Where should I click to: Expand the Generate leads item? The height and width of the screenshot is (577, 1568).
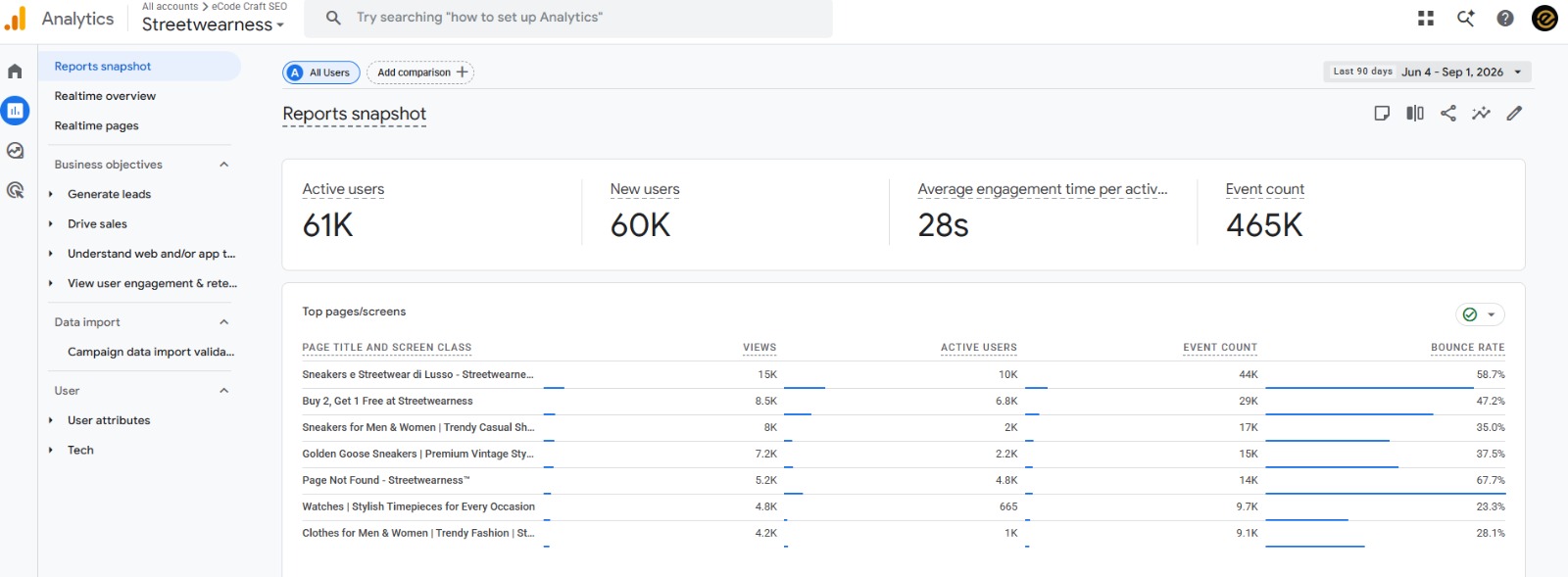point(51,194)
